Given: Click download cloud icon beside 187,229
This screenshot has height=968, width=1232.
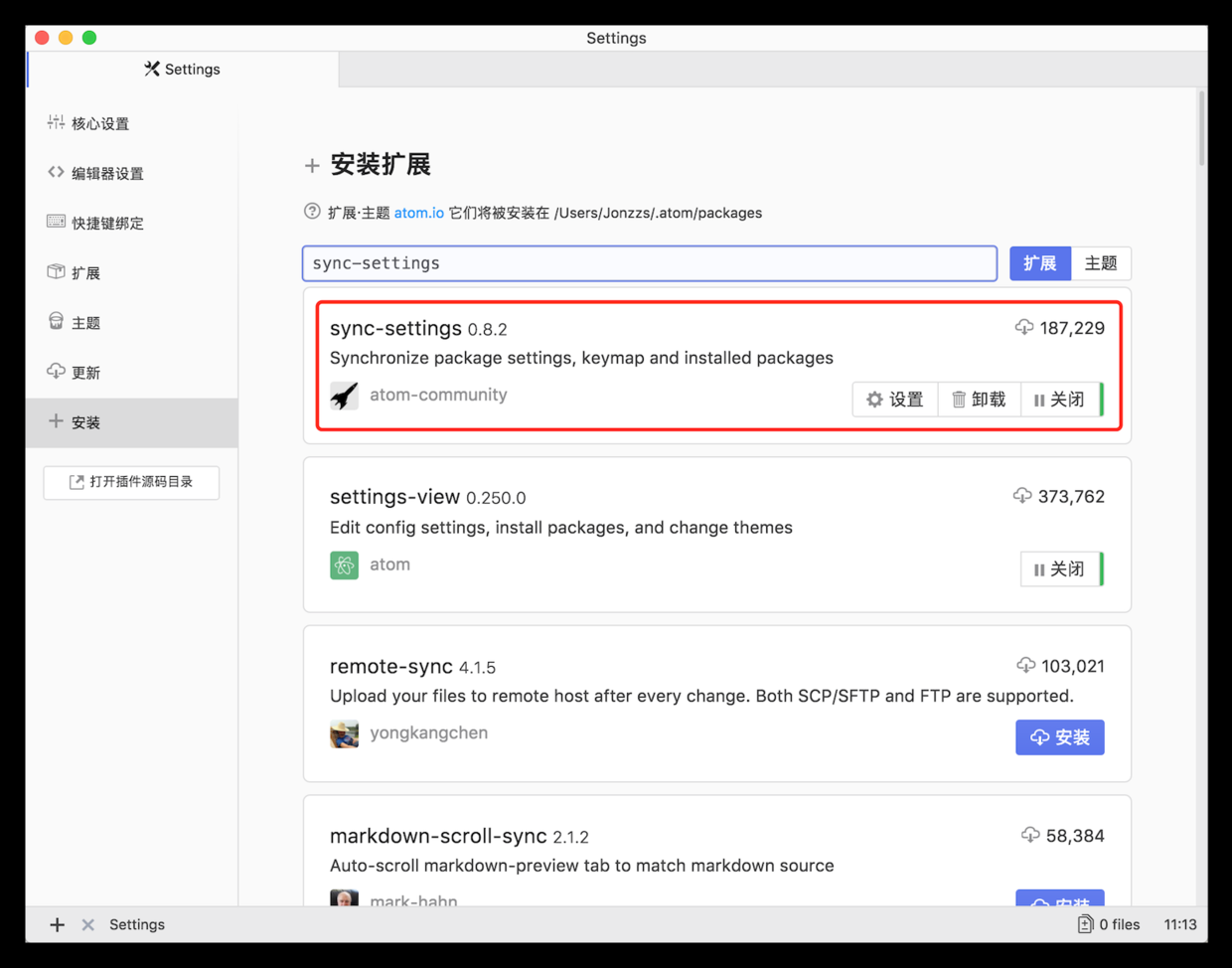Looking at the screenshot, I should click(x=1023, y=327).
